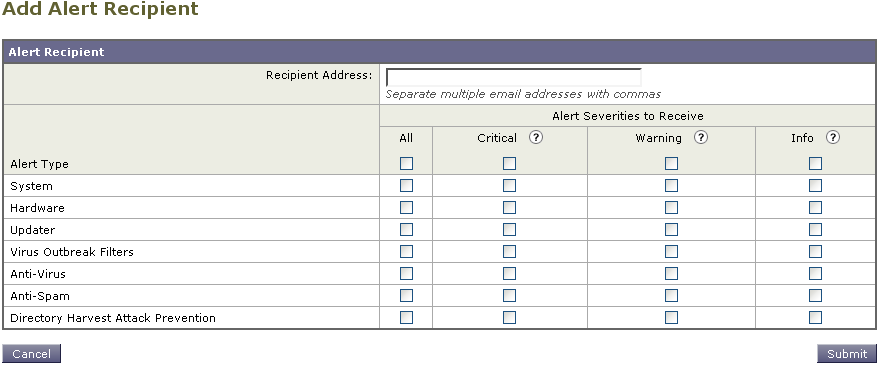Image resolution: width=880 pixels, height=366 pixels.
Task: Open the Warning severity help icon
Action: (700, 138)
